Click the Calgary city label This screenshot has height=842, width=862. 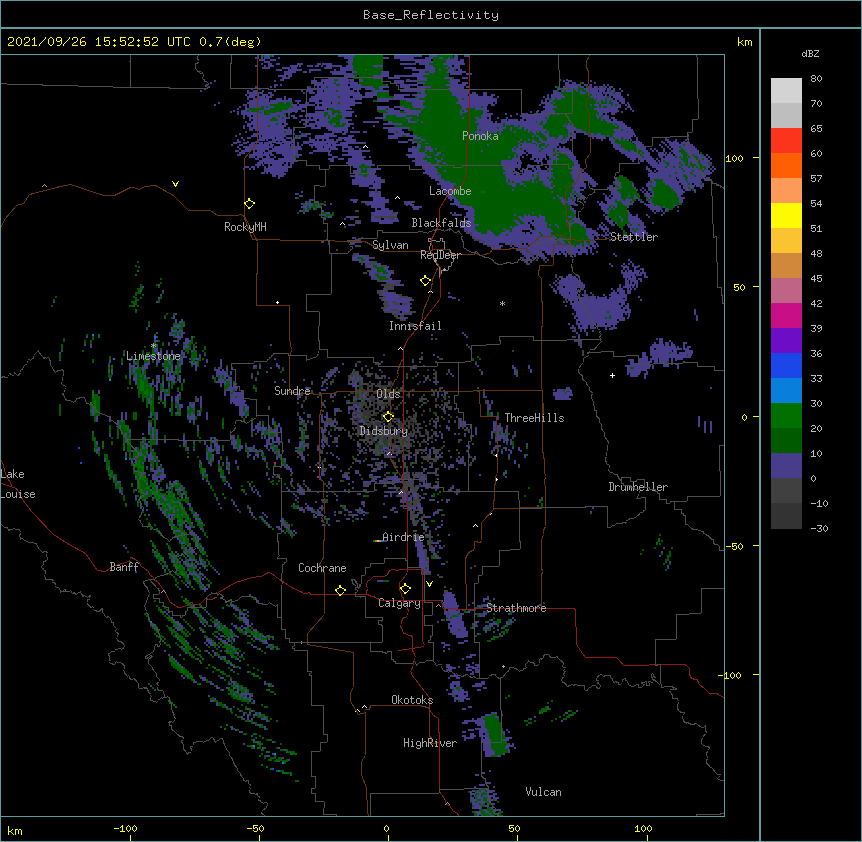click(399, 603)
